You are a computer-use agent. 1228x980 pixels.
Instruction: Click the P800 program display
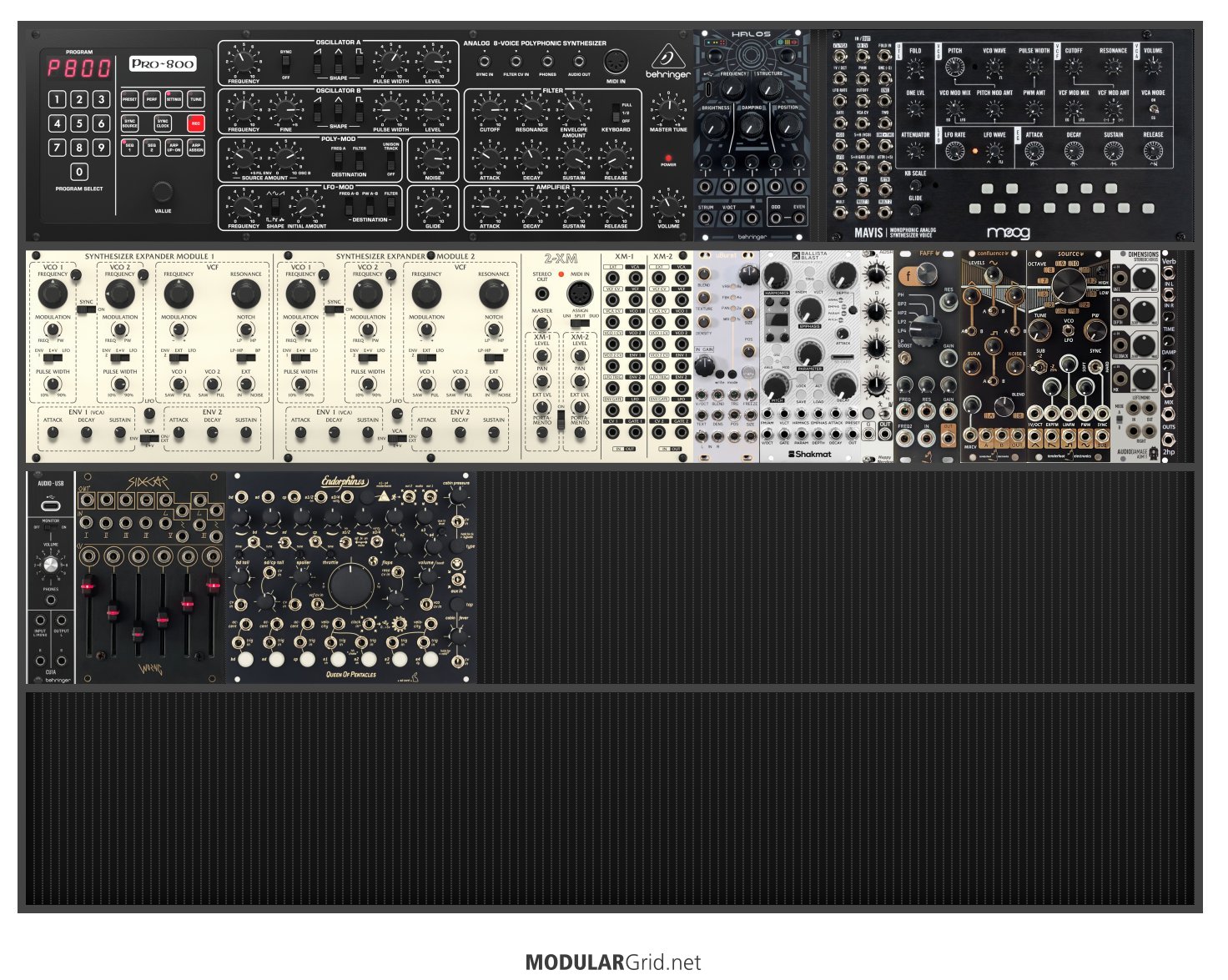[79, 68]
